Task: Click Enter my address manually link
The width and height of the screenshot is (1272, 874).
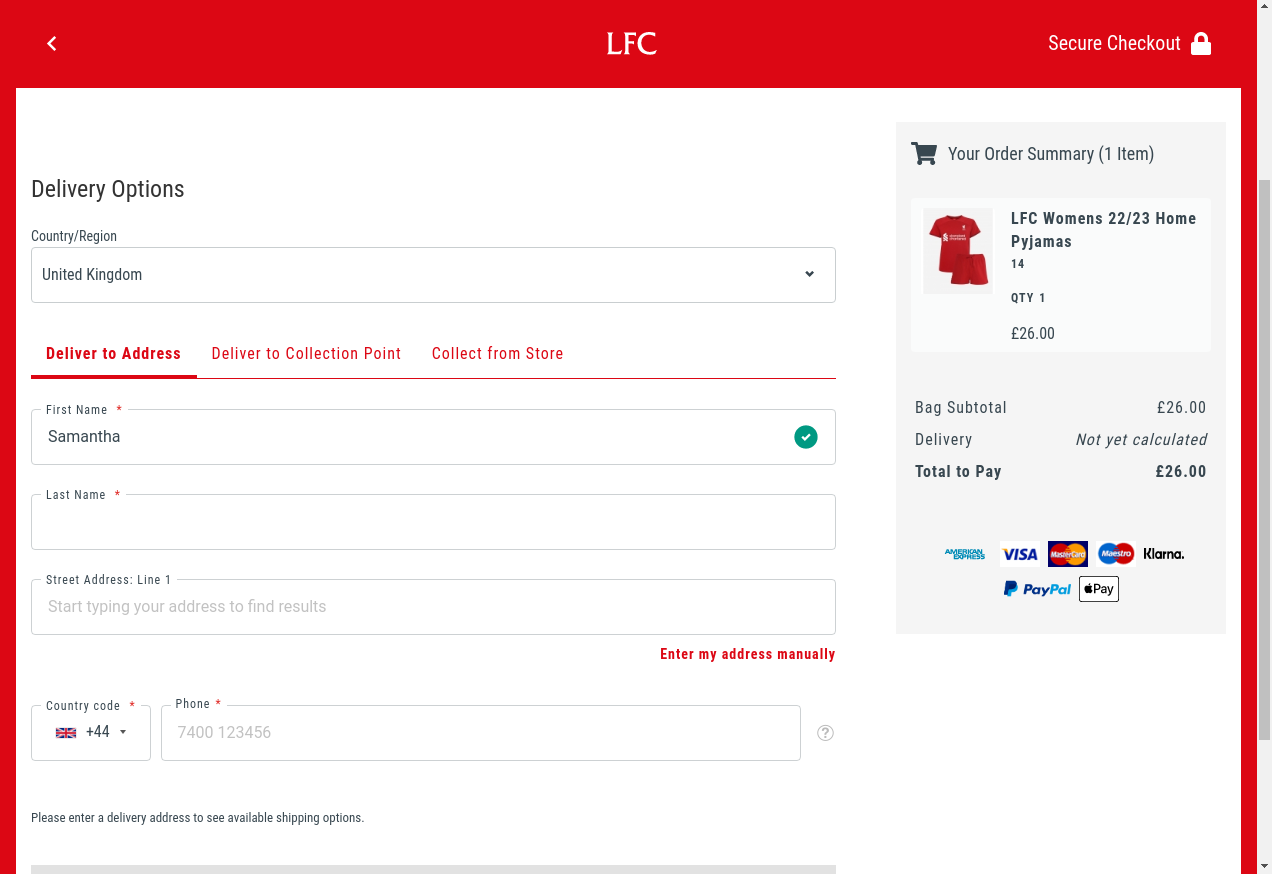Action: (x=747, y=654)
